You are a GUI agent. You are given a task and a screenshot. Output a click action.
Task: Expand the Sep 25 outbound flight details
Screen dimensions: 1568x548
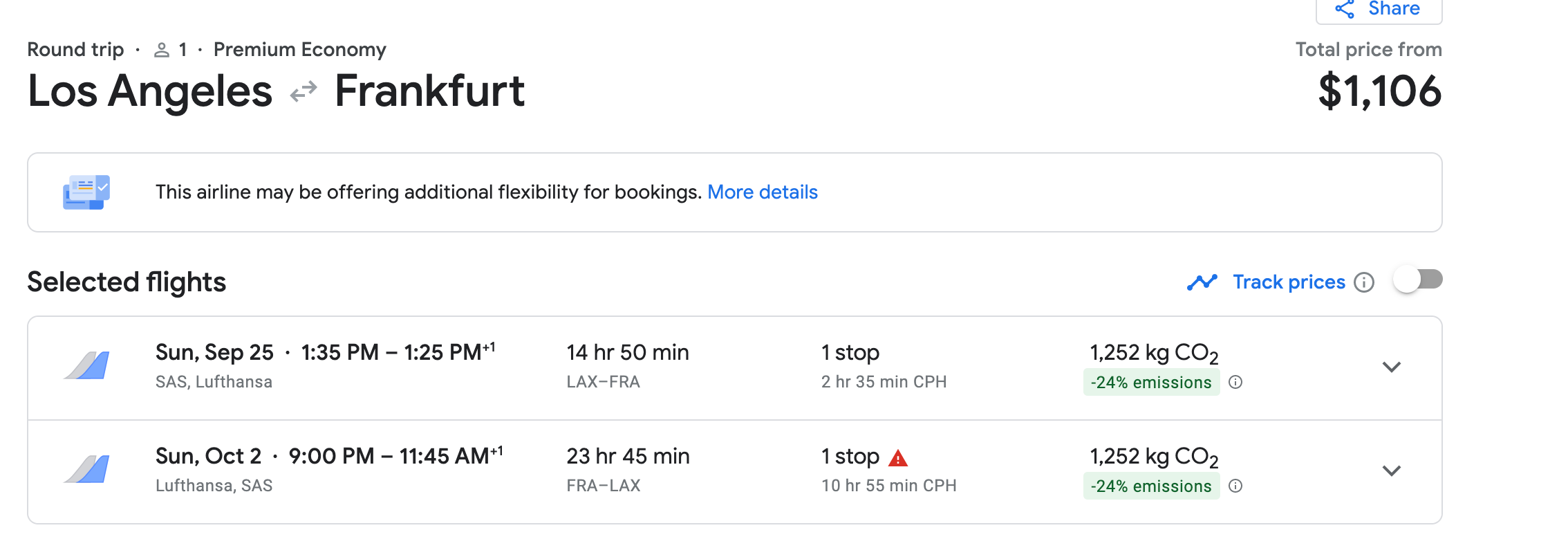click(1392, 367)
